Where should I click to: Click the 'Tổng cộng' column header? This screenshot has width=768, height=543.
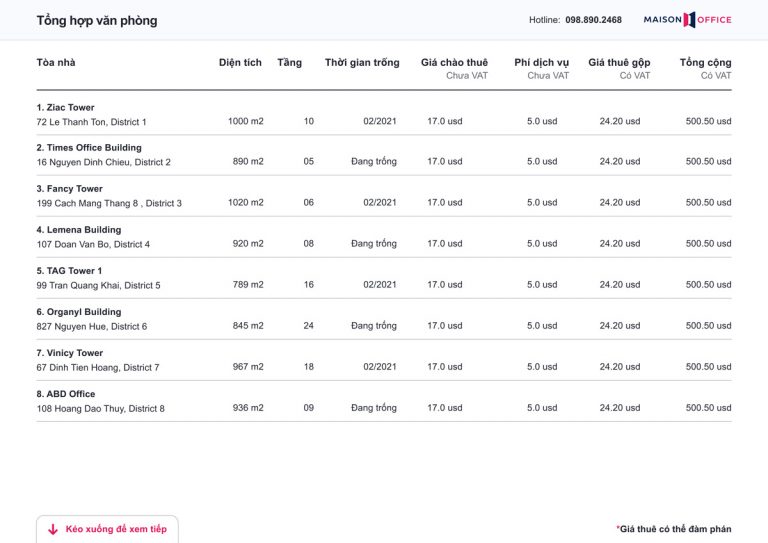tap(705, 63)
